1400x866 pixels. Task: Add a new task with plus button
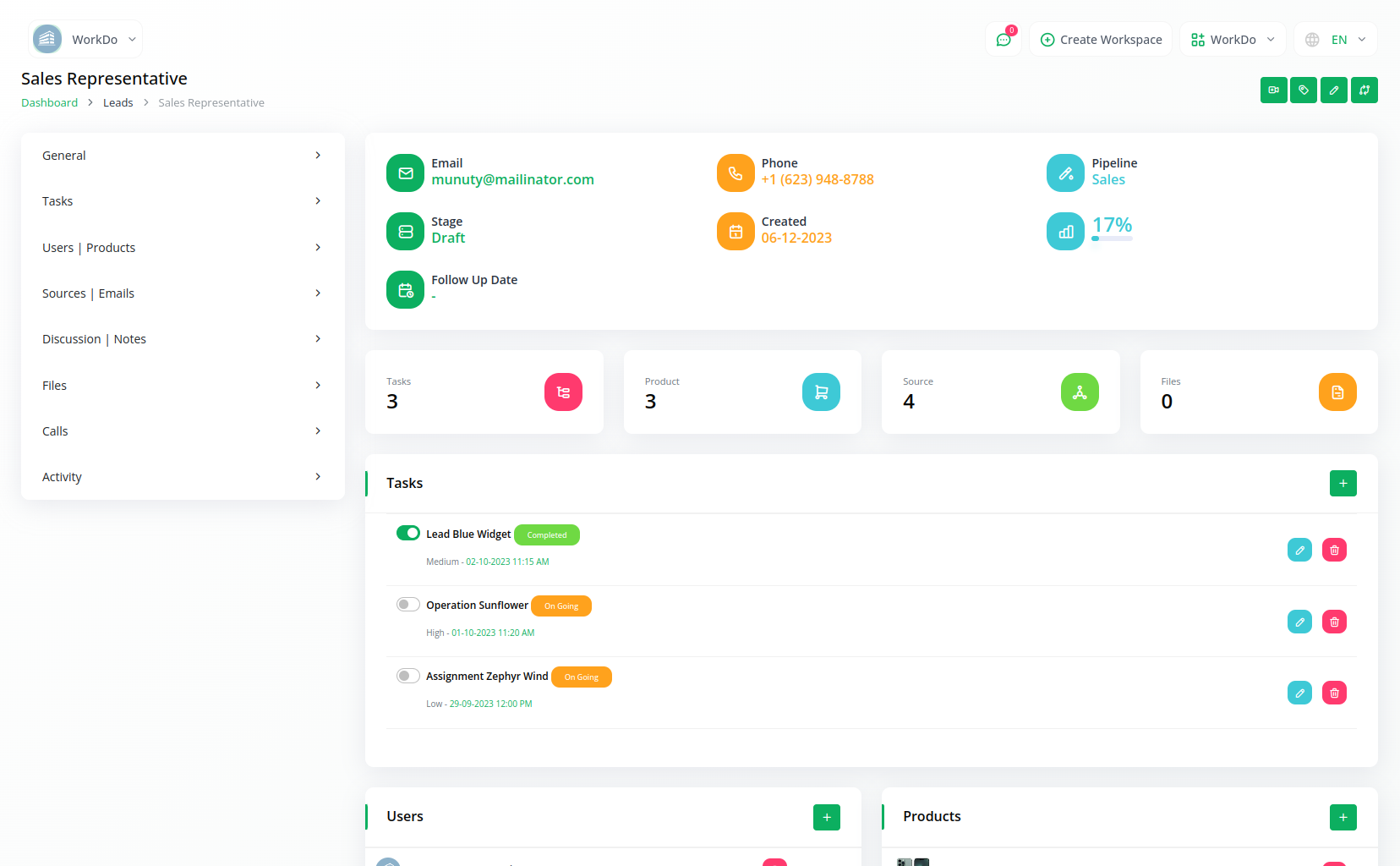tap(1343, 483)
